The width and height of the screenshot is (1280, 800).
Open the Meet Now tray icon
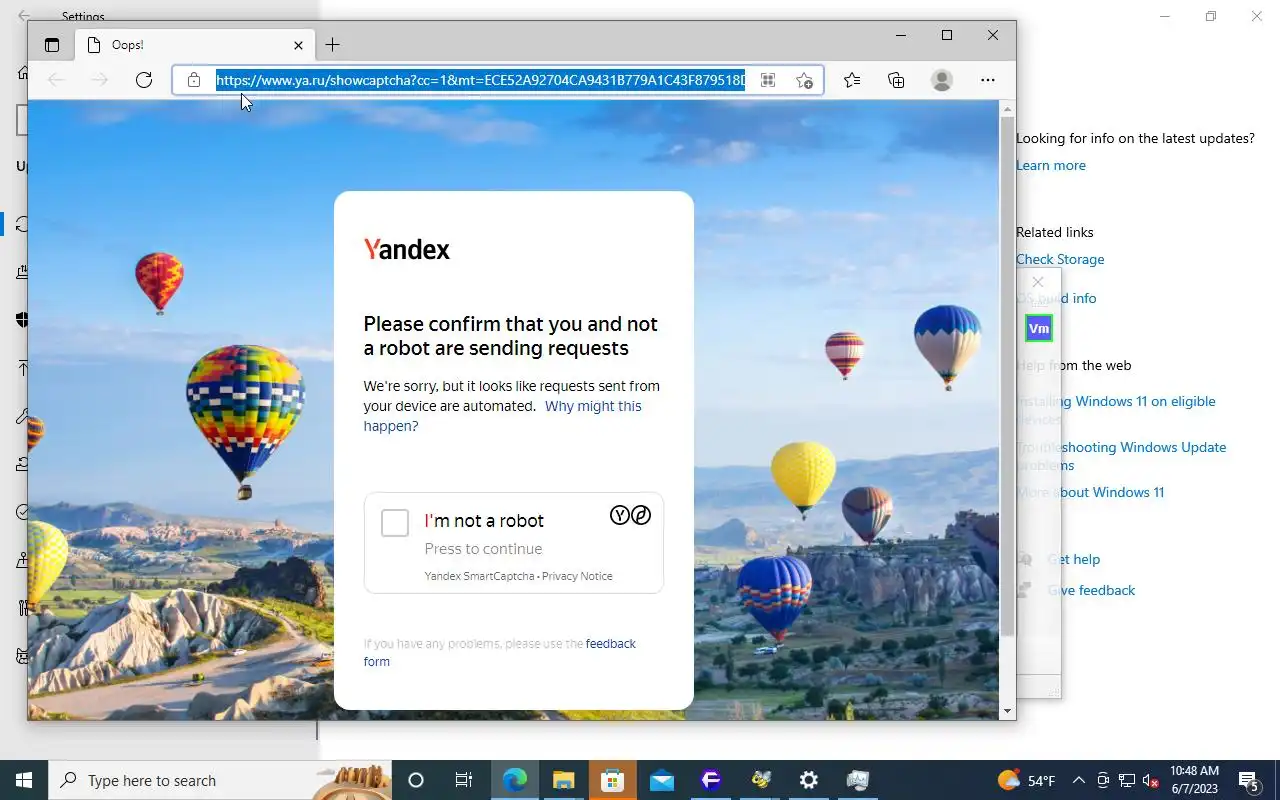[x=1103, y=780]
